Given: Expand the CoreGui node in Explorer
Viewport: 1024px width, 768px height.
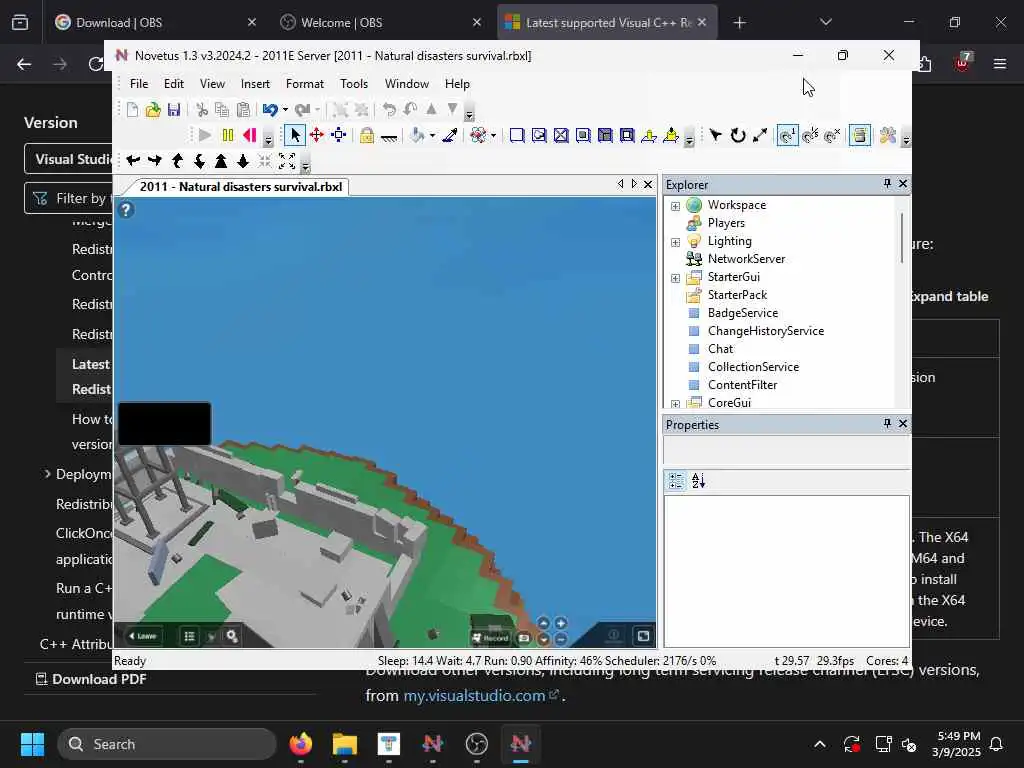Looking at the screenshot, I should pyautogui.click(x=675, y=404).
